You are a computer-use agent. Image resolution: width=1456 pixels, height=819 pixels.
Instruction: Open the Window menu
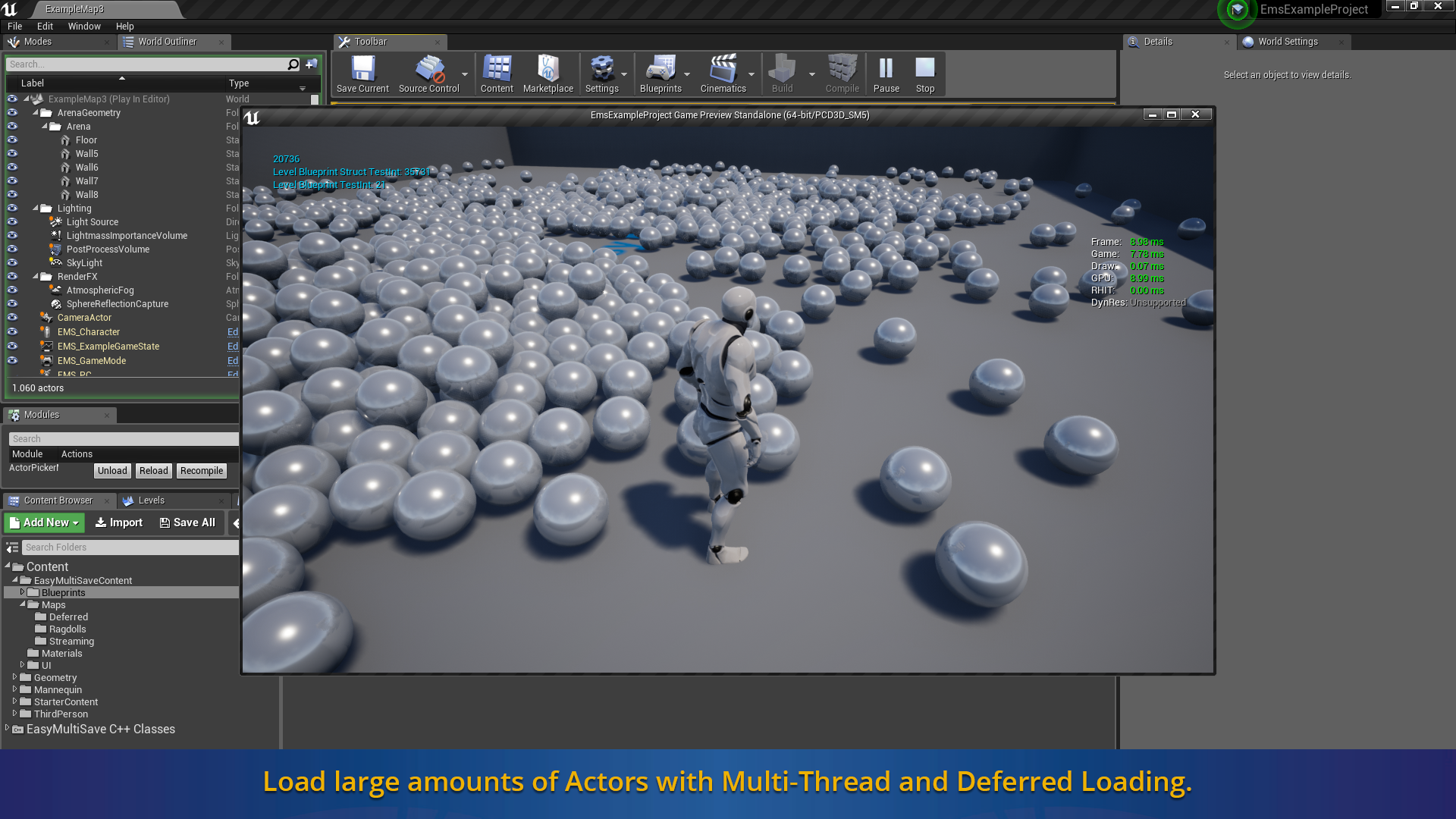tap(84, 26)
